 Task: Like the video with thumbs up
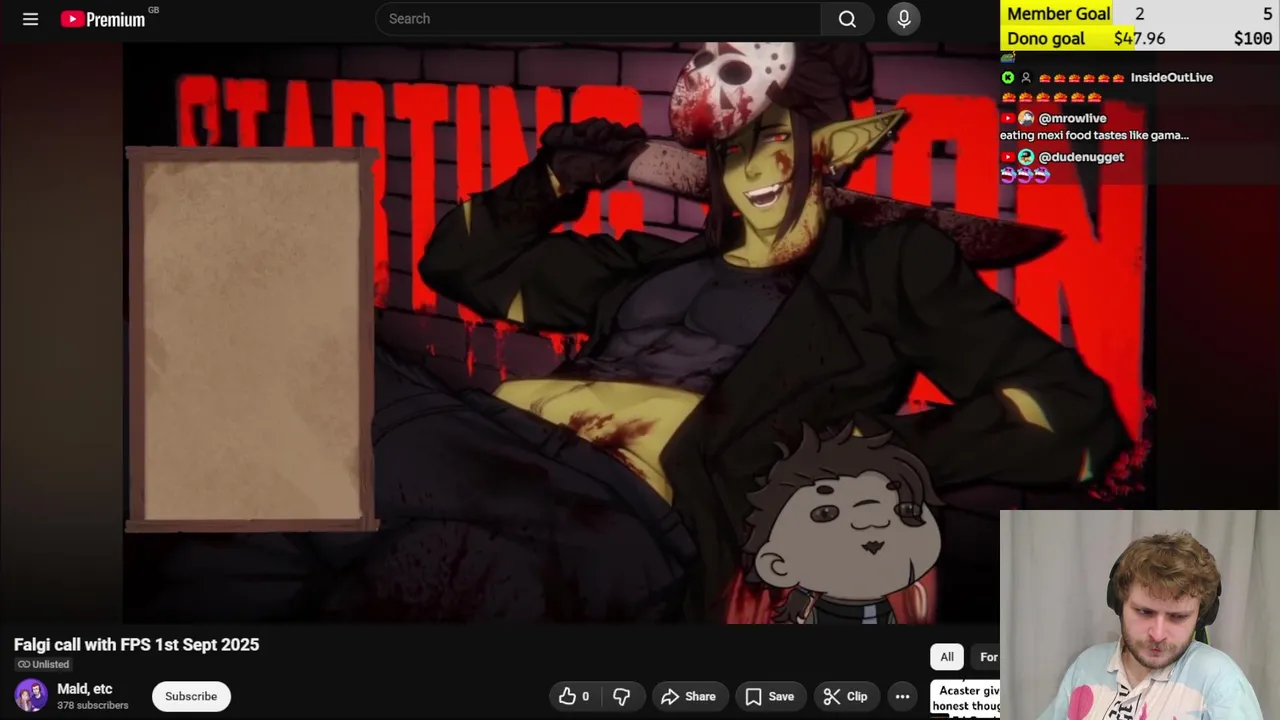575,696
